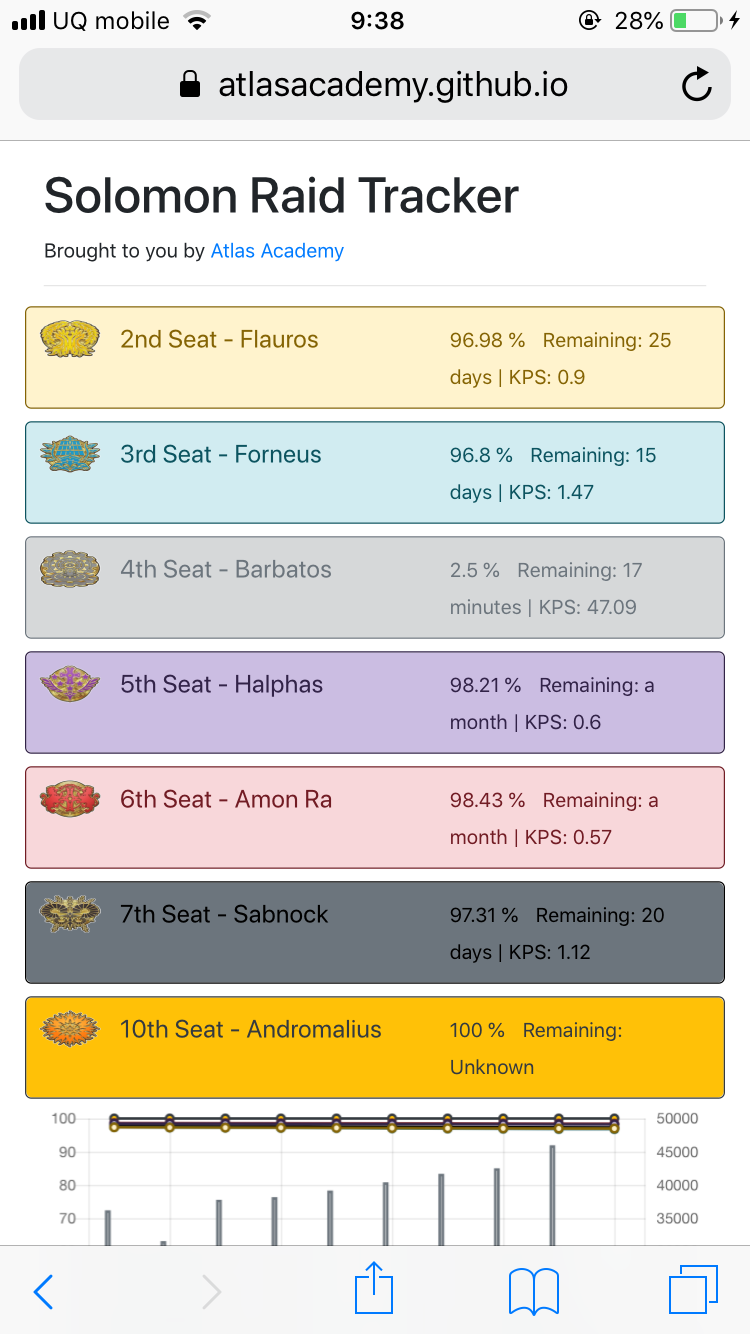Tap the 4th Seat Barbatos emblem icon
750x1334 pixels.
[x=70, y=569]
